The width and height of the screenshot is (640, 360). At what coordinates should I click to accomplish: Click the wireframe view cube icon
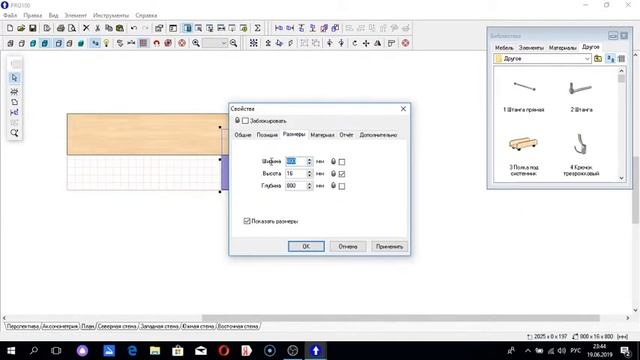click(10, 43)
